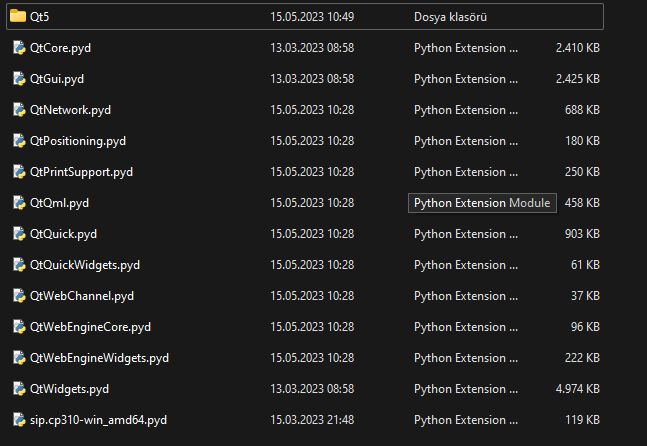The image size is (647, 446).
Task: Click the QtPrintSupport.pyd file icon
Action: (x=19, y=171)
